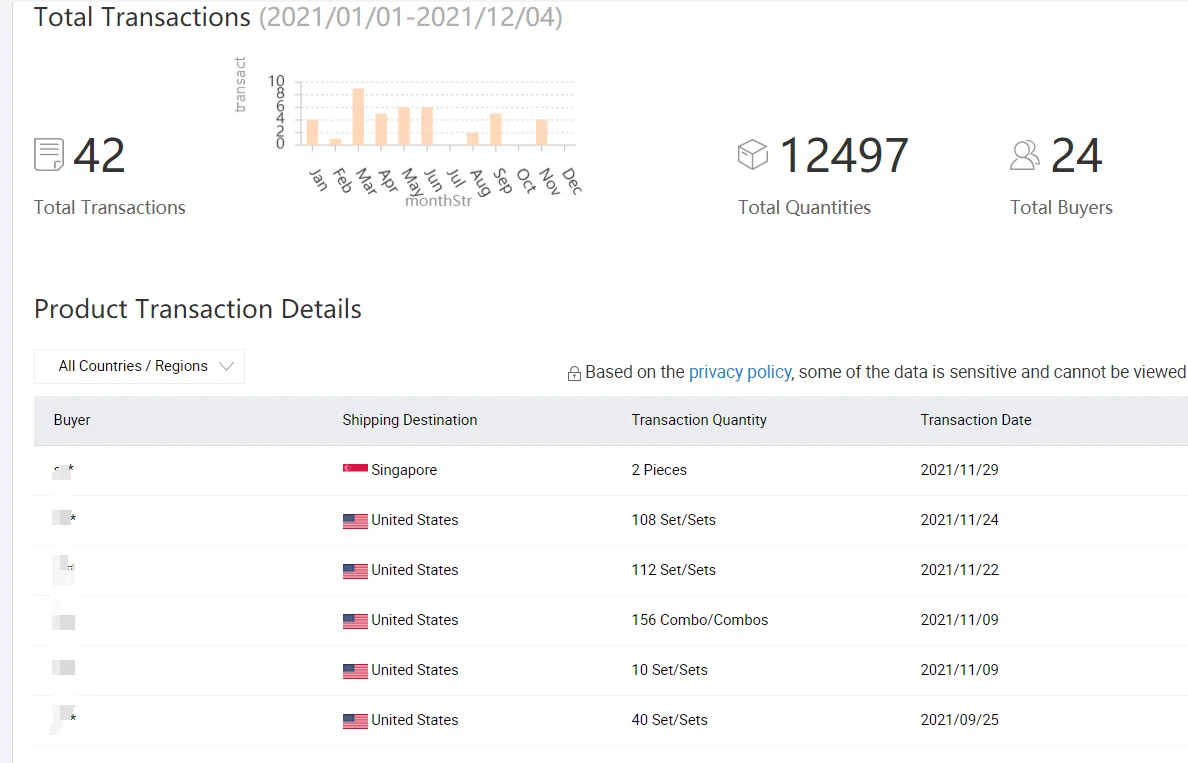1188x763 pixels.
Task: Click the privacy lock icon
Action: pos(574,374)
